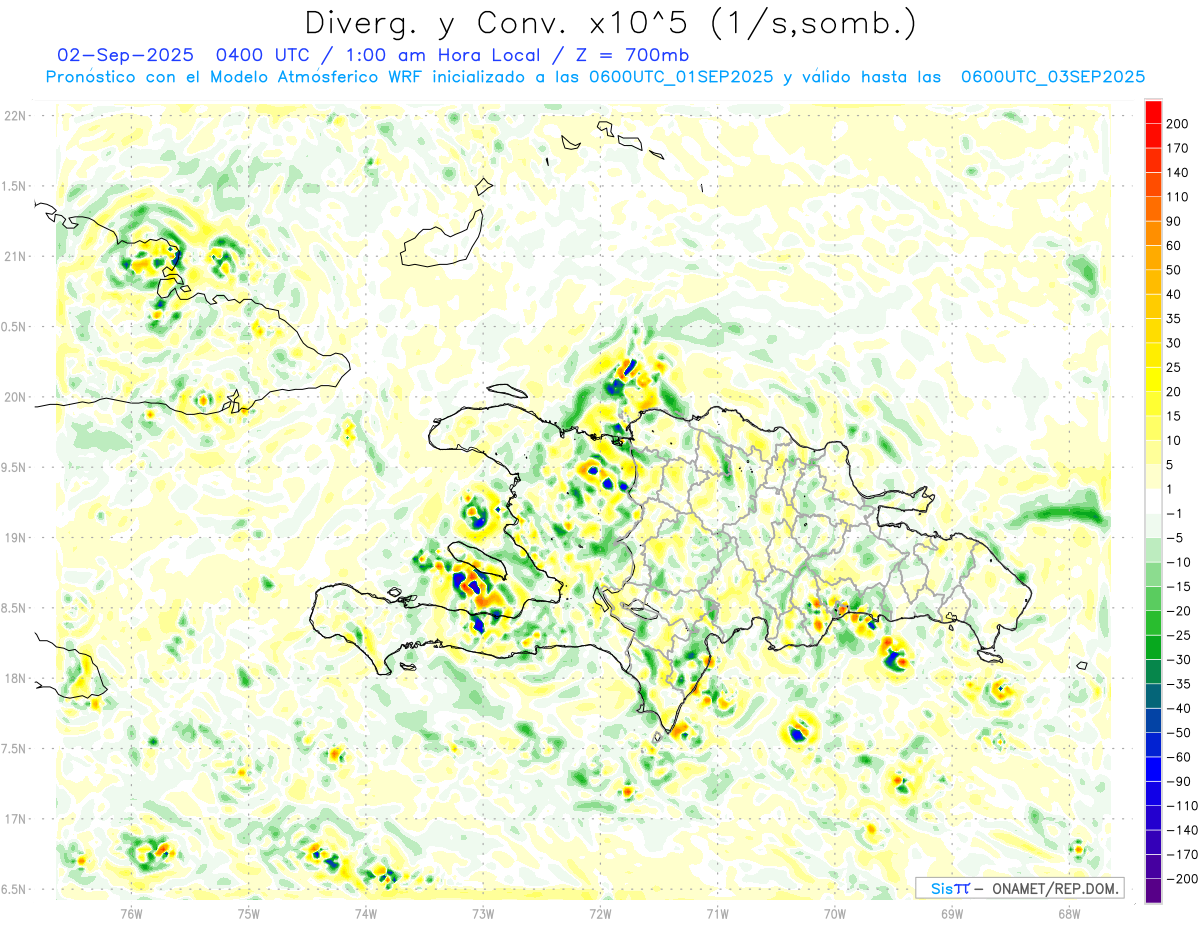
Task: Click the '0.5N' latitude label
Action: [13, 327]
